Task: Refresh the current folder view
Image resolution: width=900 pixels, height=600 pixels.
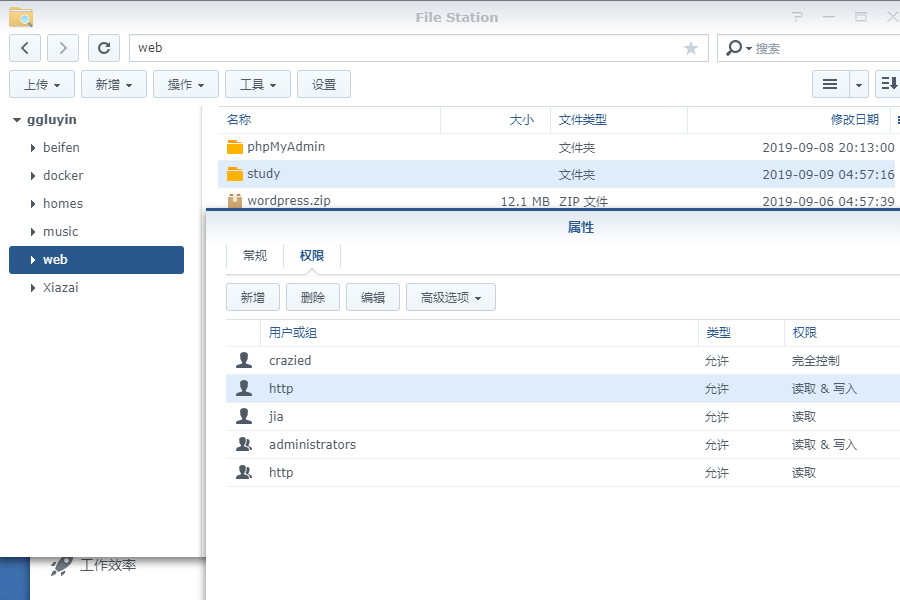Action: pos(103,47)
